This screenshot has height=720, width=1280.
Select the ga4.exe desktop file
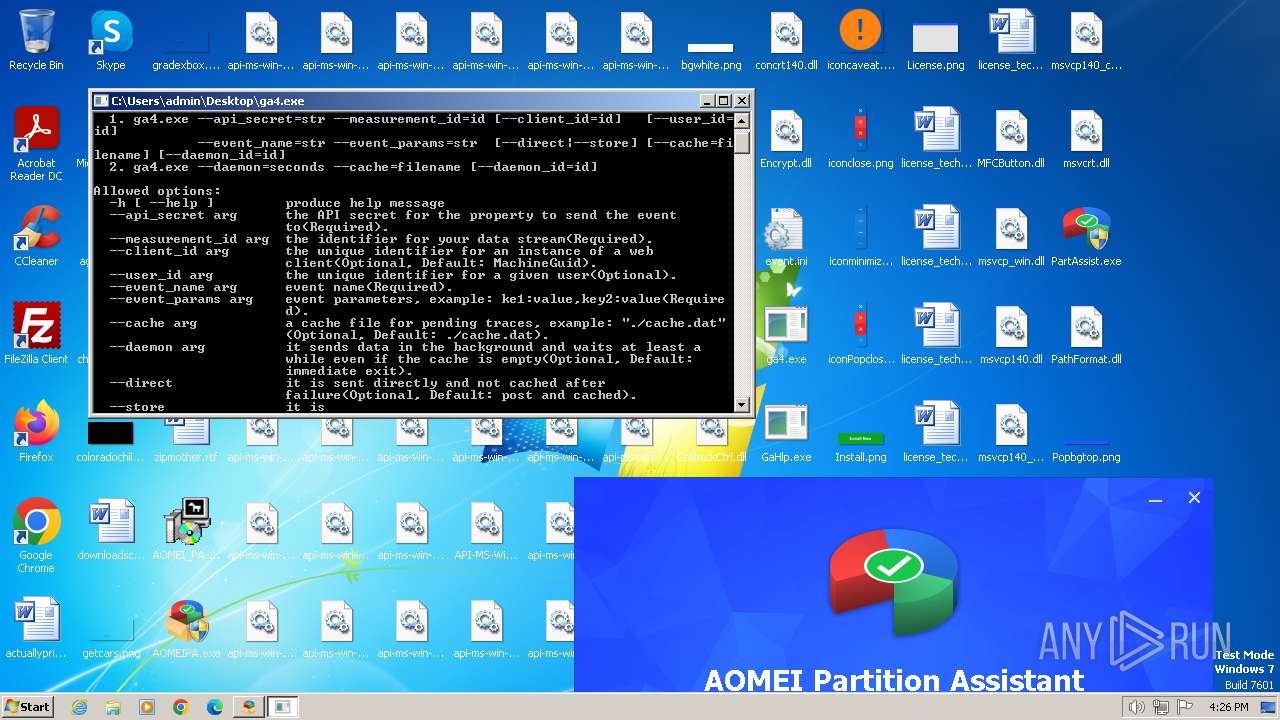(x=786, y=334)
